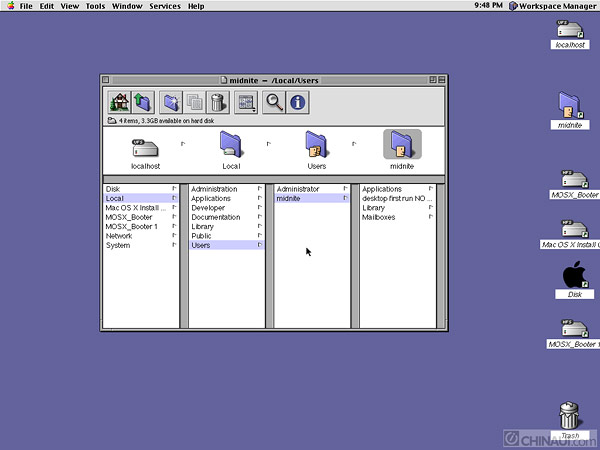
Task: Select Mailboxes folder in midnite column
Action: click(378, 217)
